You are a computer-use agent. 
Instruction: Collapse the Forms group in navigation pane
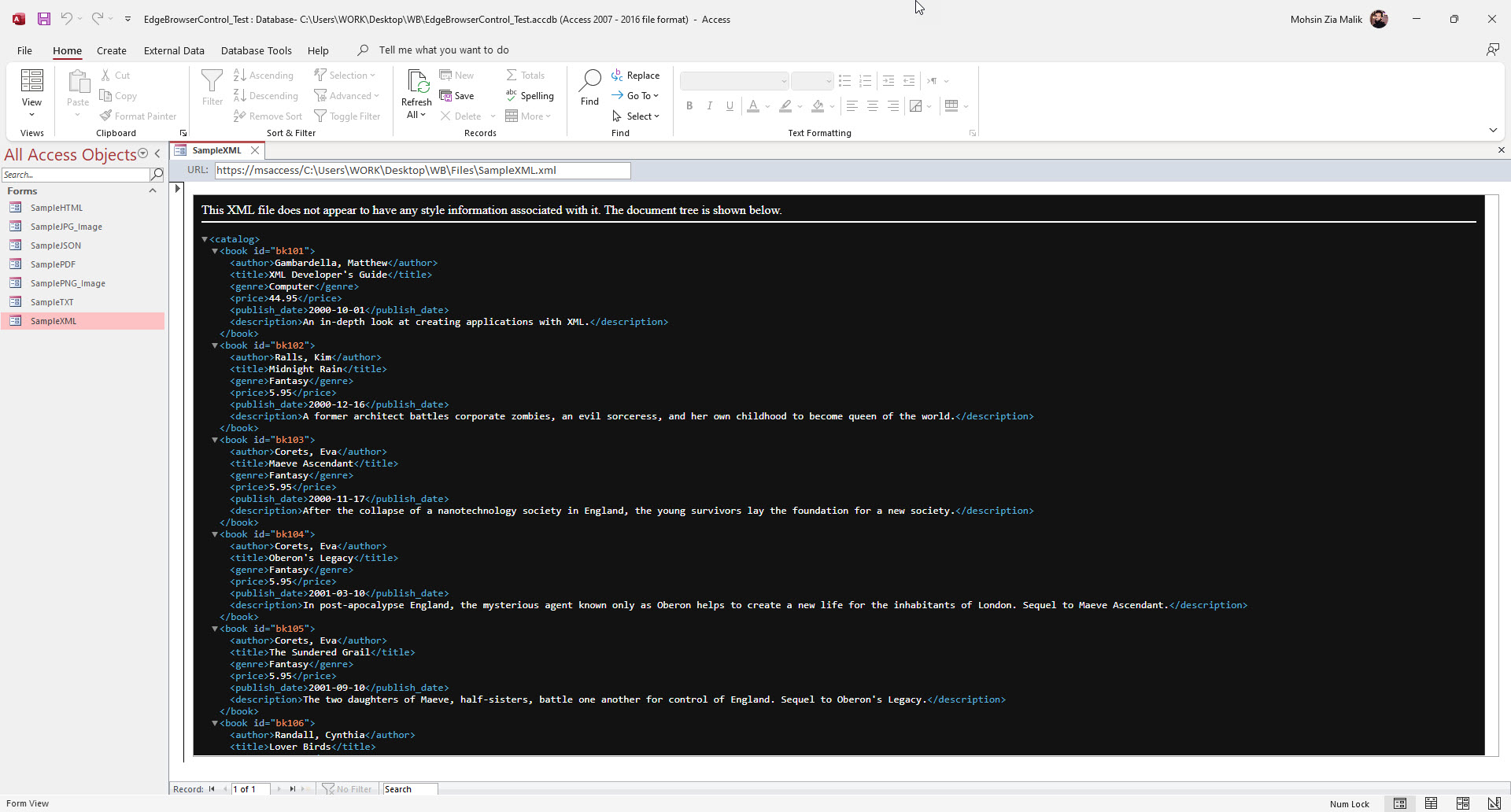[x=153, y=191]
